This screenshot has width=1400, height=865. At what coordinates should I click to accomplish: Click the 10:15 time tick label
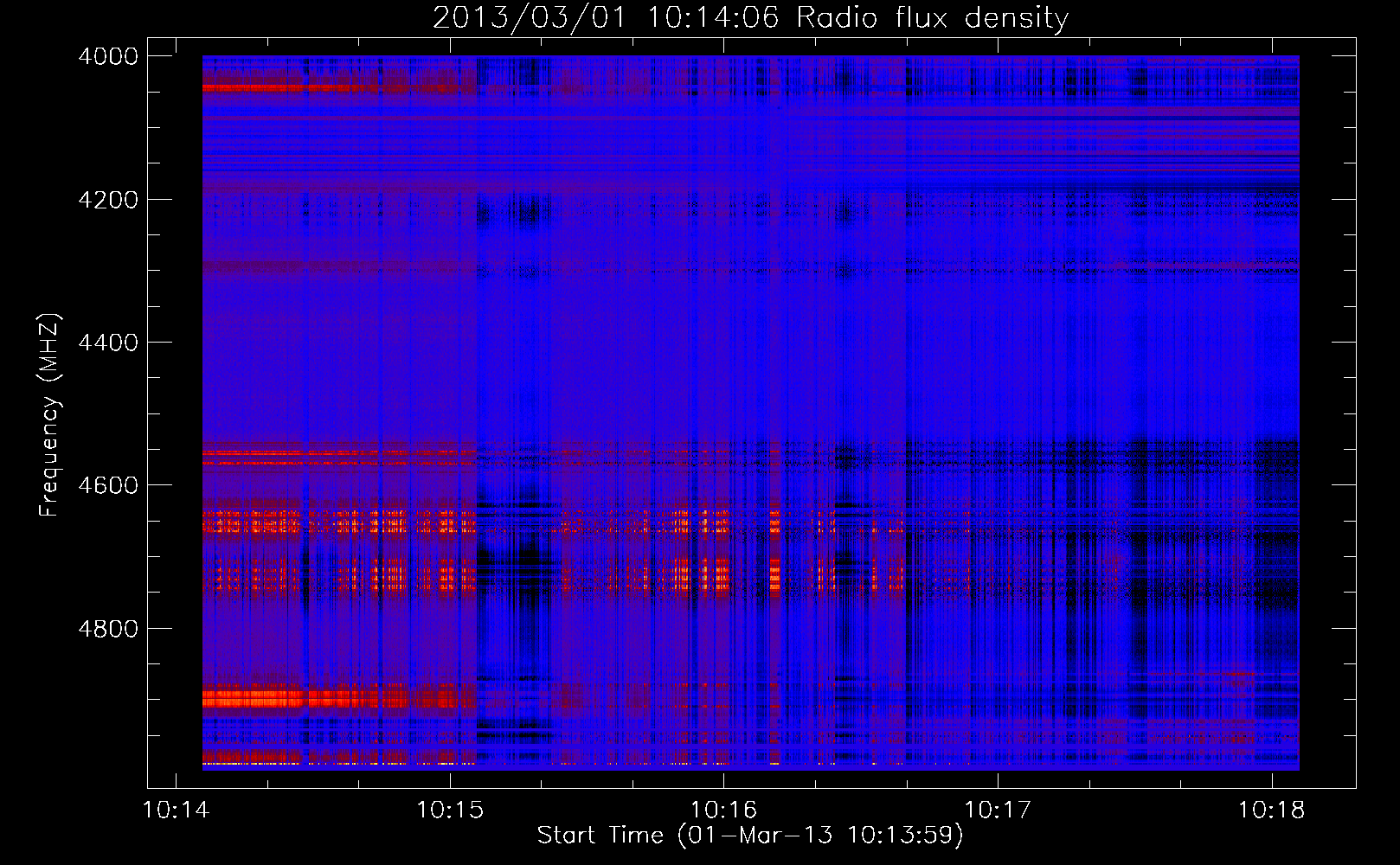[450, 810]
